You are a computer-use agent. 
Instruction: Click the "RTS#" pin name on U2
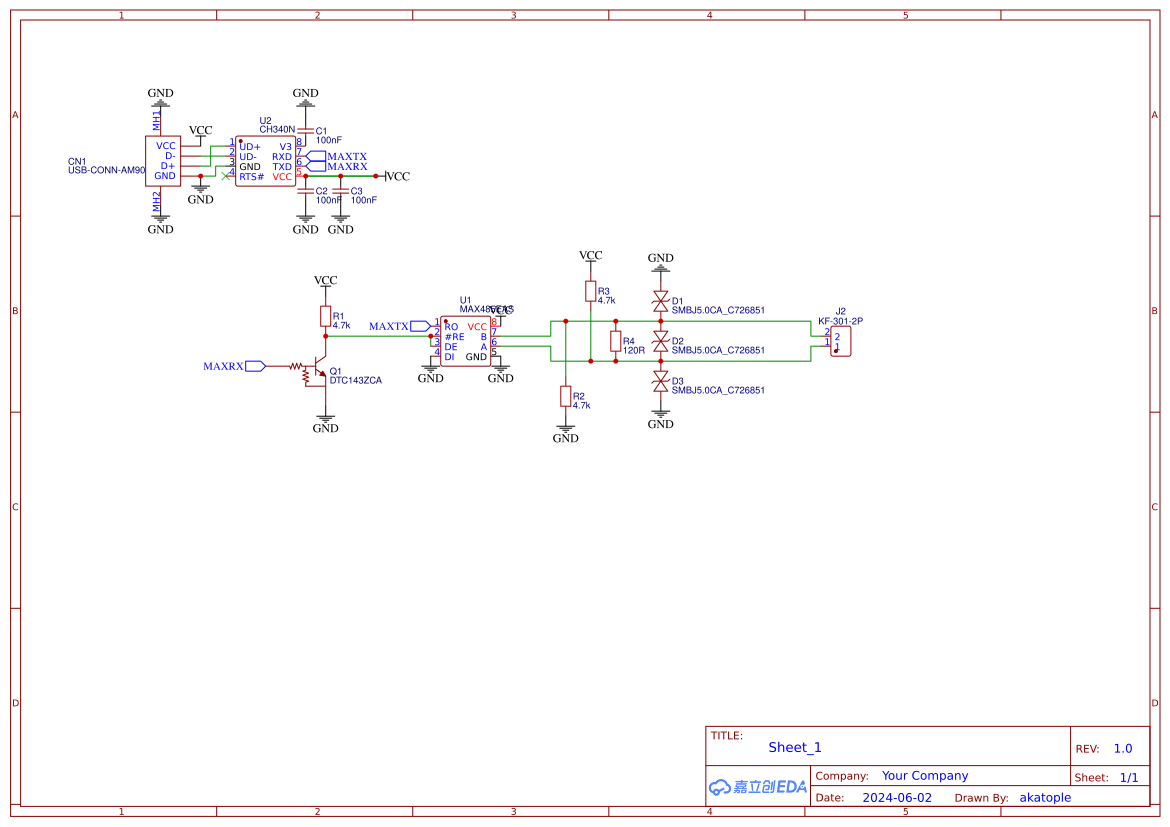click(251, 177)
